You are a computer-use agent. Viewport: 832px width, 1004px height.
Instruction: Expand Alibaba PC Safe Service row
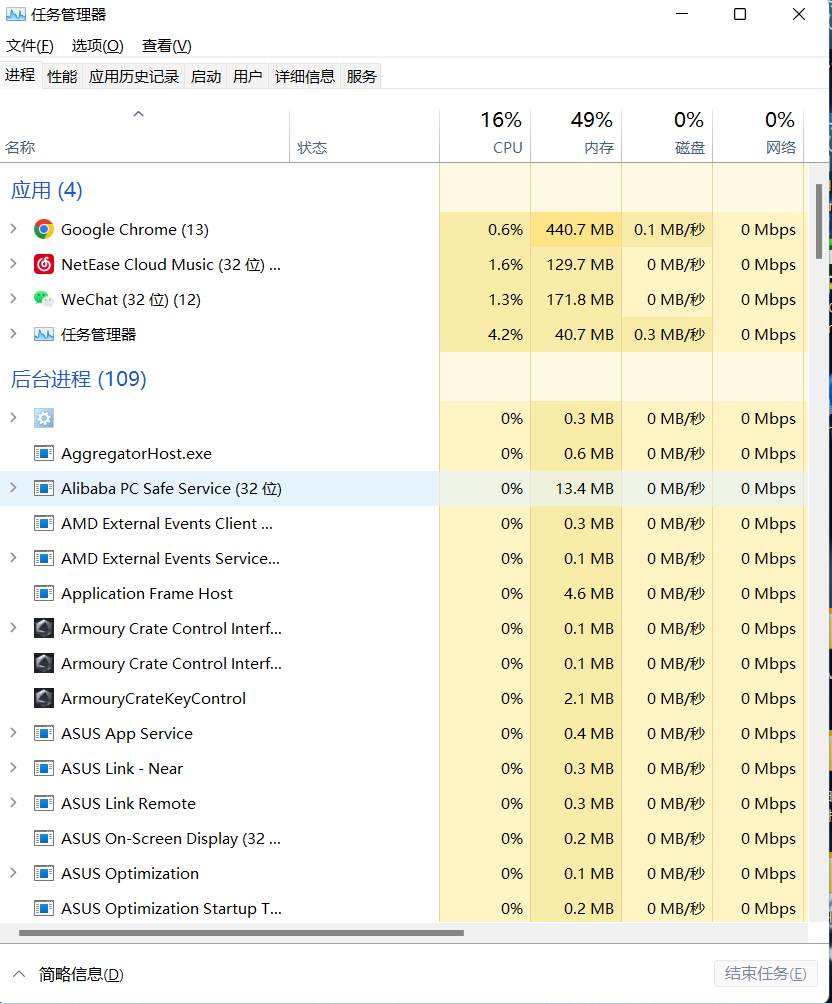pyautogui.click(x=13, y=487)
